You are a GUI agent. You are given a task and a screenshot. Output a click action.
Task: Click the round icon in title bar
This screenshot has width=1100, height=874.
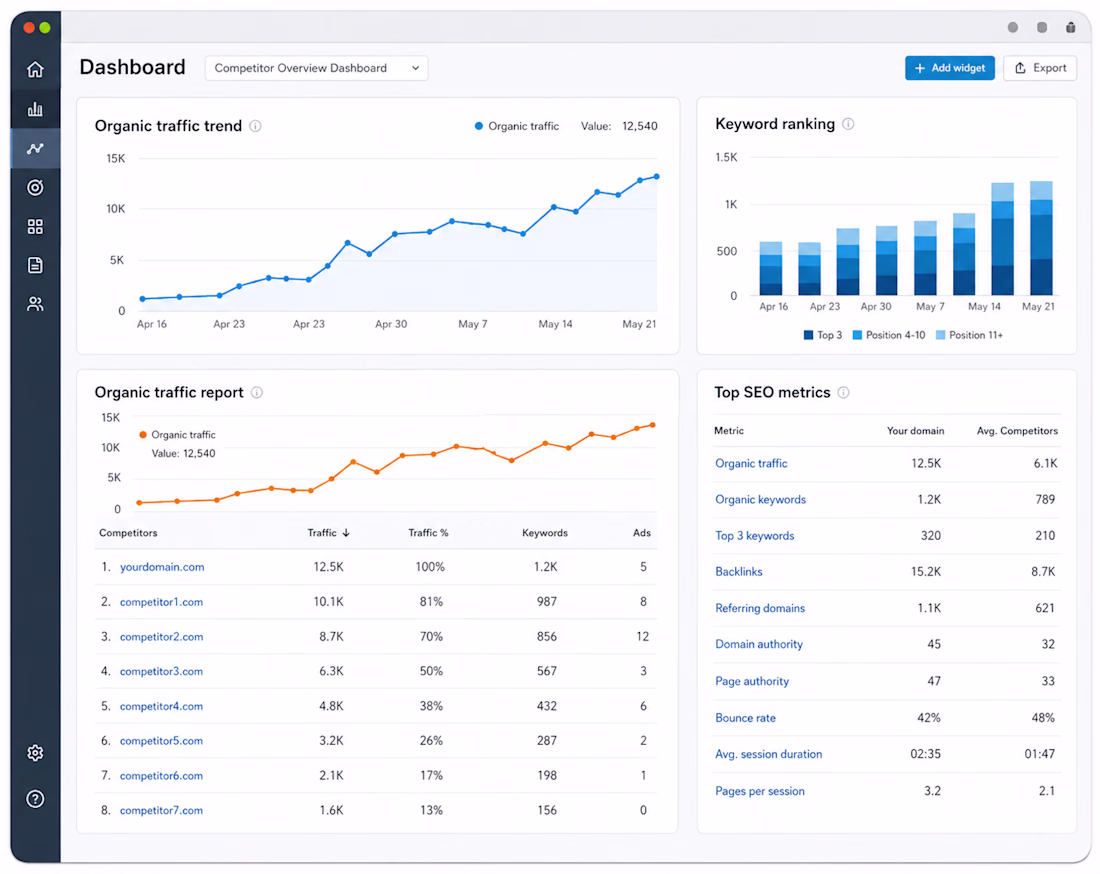point(1012,27)
